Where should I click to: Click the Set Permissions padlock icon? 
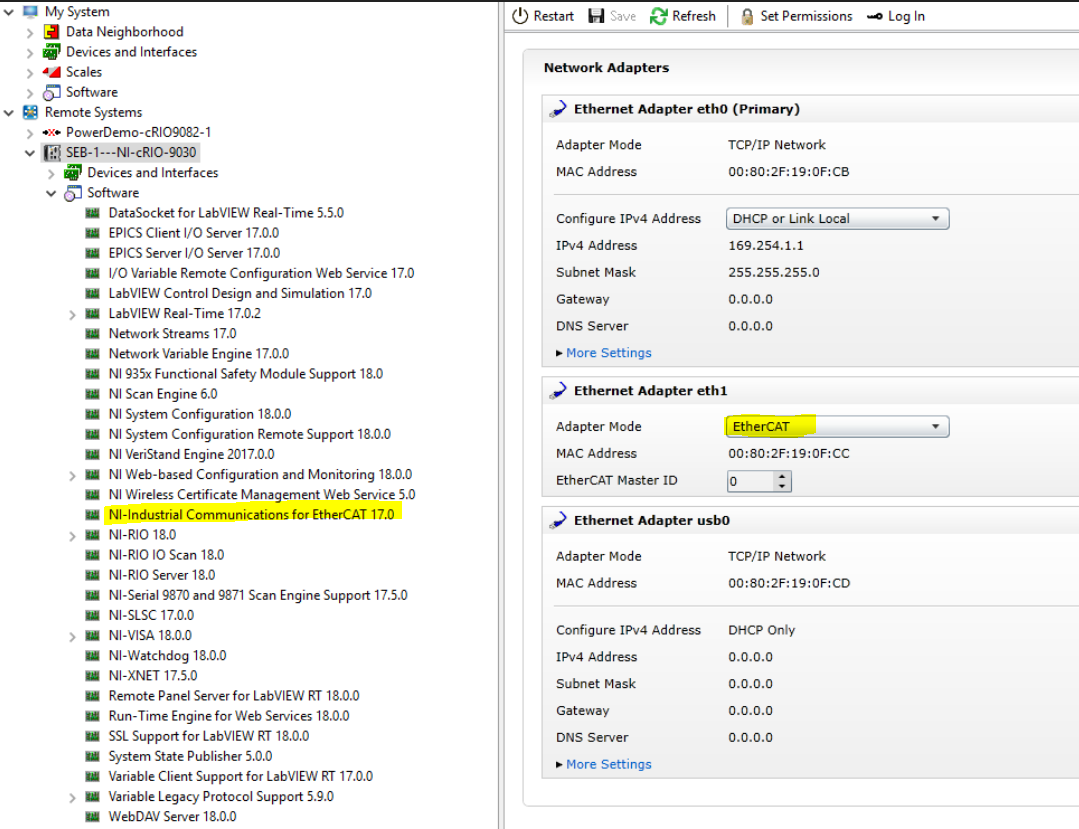point(747,16)
